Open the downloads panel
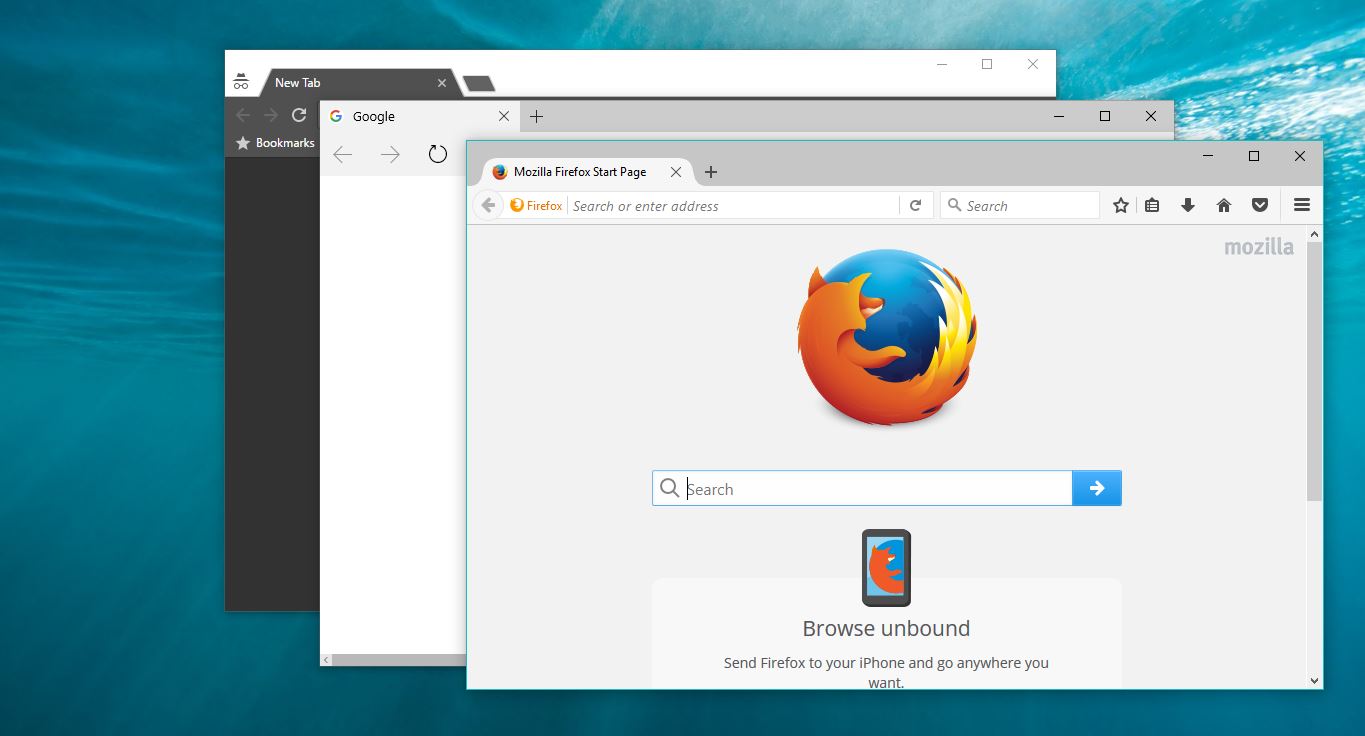 (x=1188, y=205)
